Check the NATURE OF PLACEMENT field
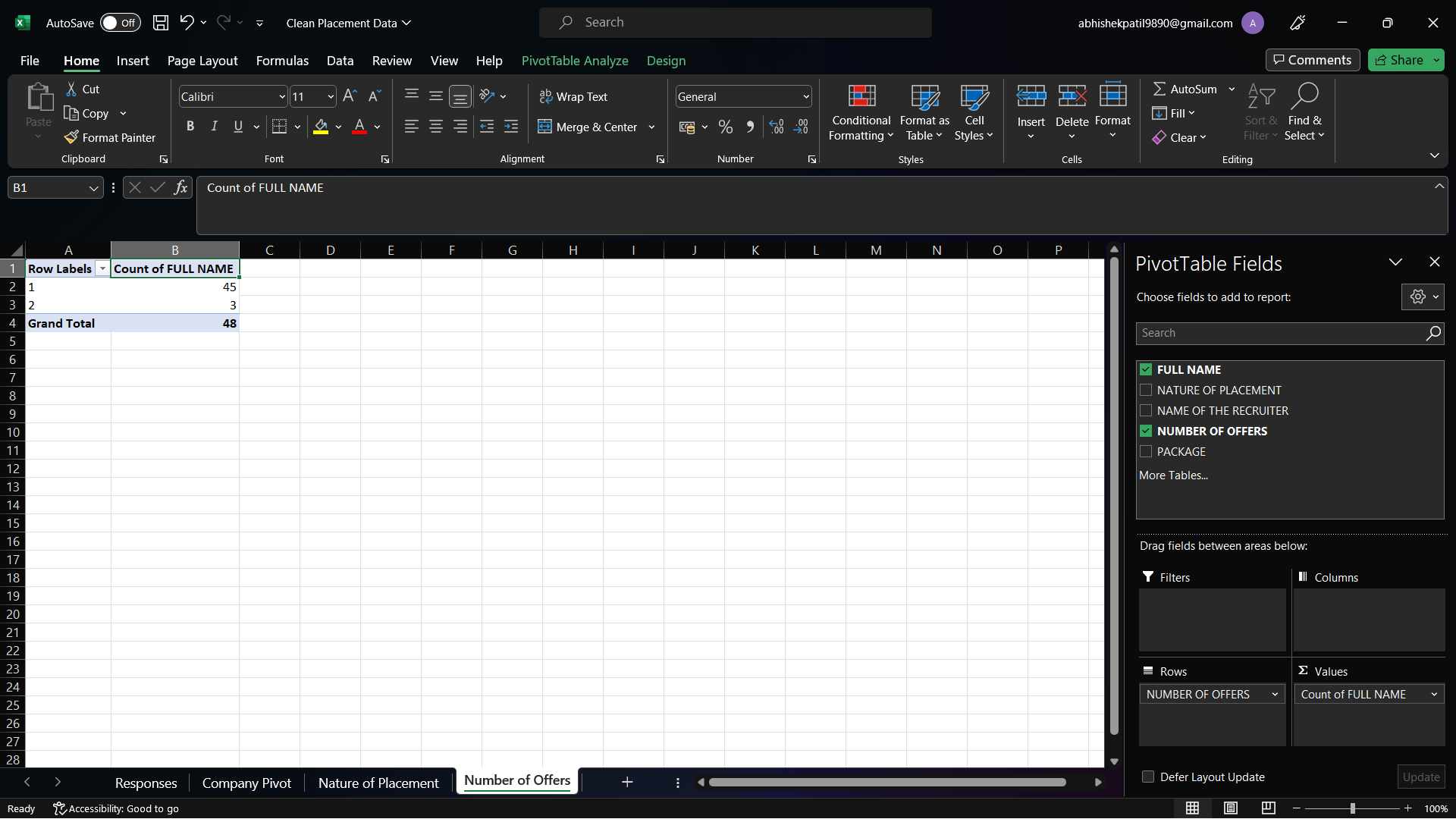 1146,390
